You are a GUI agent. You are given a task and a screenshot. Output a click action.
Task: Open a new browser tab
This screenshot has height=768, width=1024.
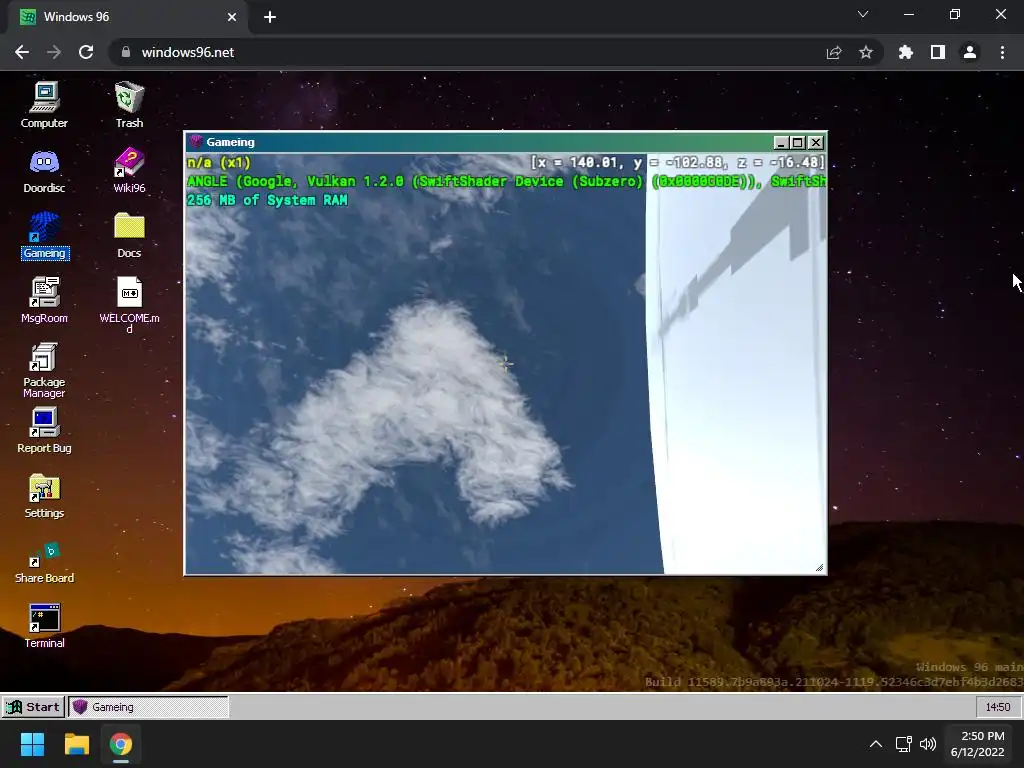coord(270,17)
